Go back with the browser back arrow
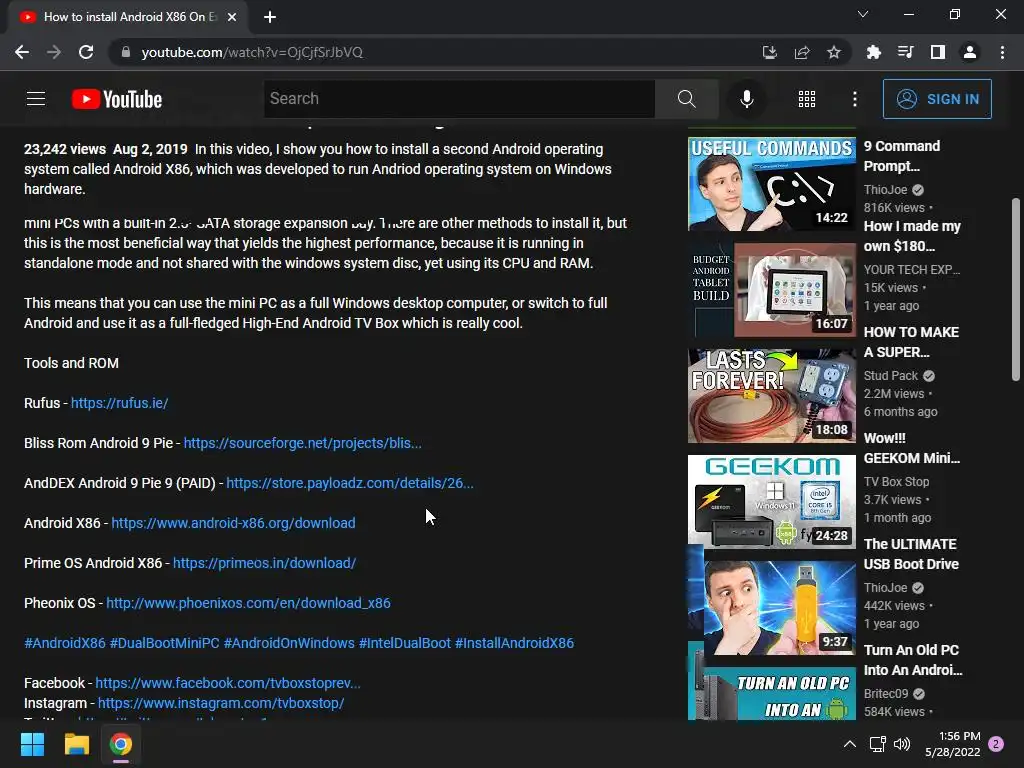 (x=22, y=52)
